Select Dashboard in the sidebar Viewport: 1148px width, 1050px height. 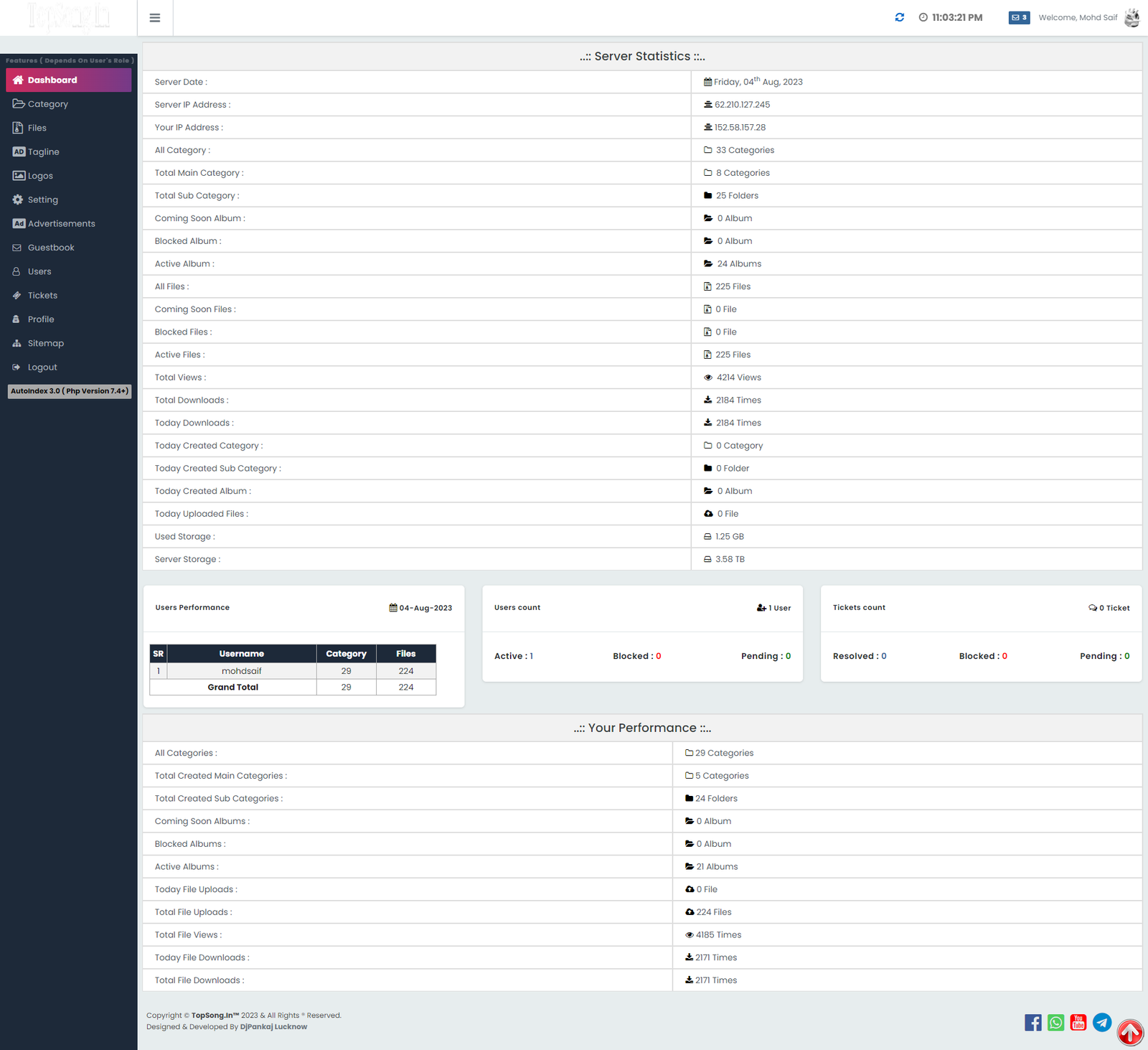(x=68, y=80)
